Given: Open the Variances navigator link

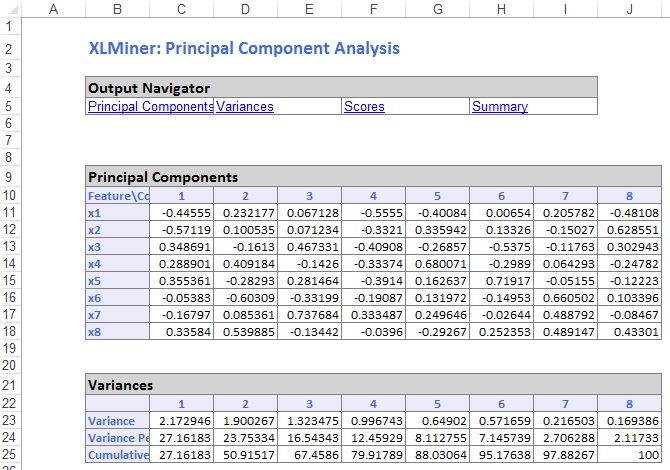Looking at the screenshot, I should (245, 107).
